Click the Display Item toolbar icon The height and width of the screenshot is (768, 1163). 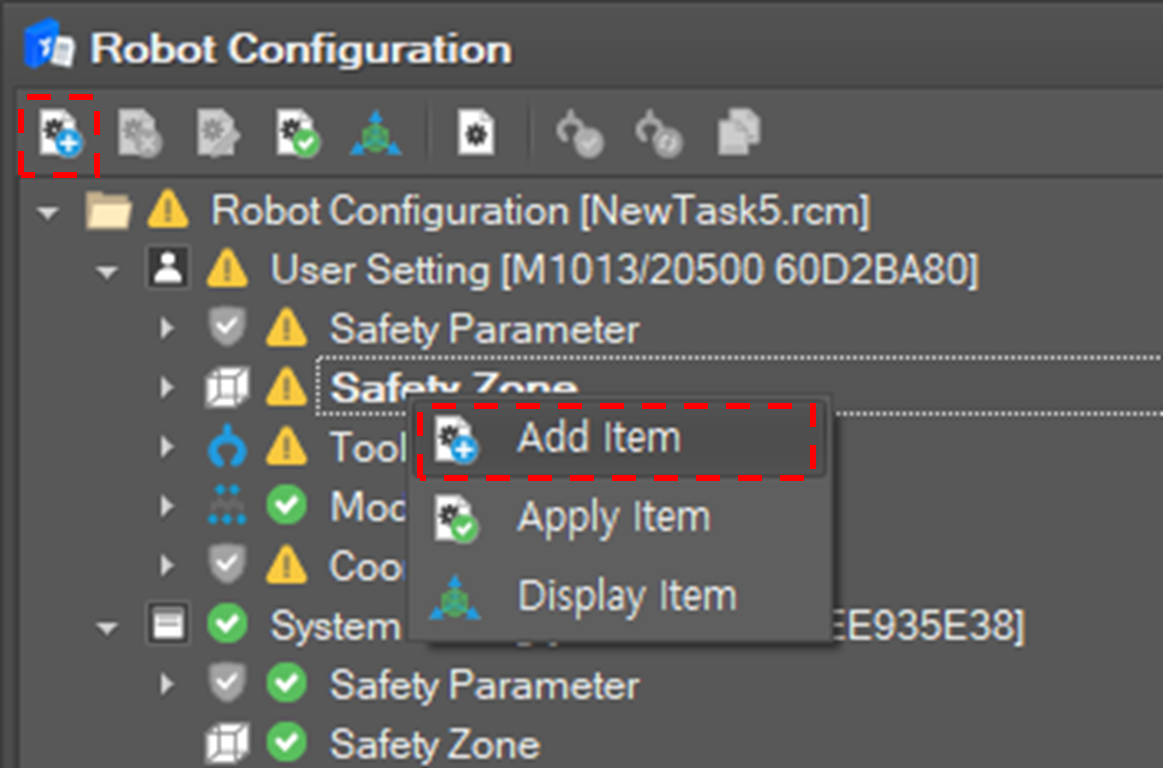376,134
